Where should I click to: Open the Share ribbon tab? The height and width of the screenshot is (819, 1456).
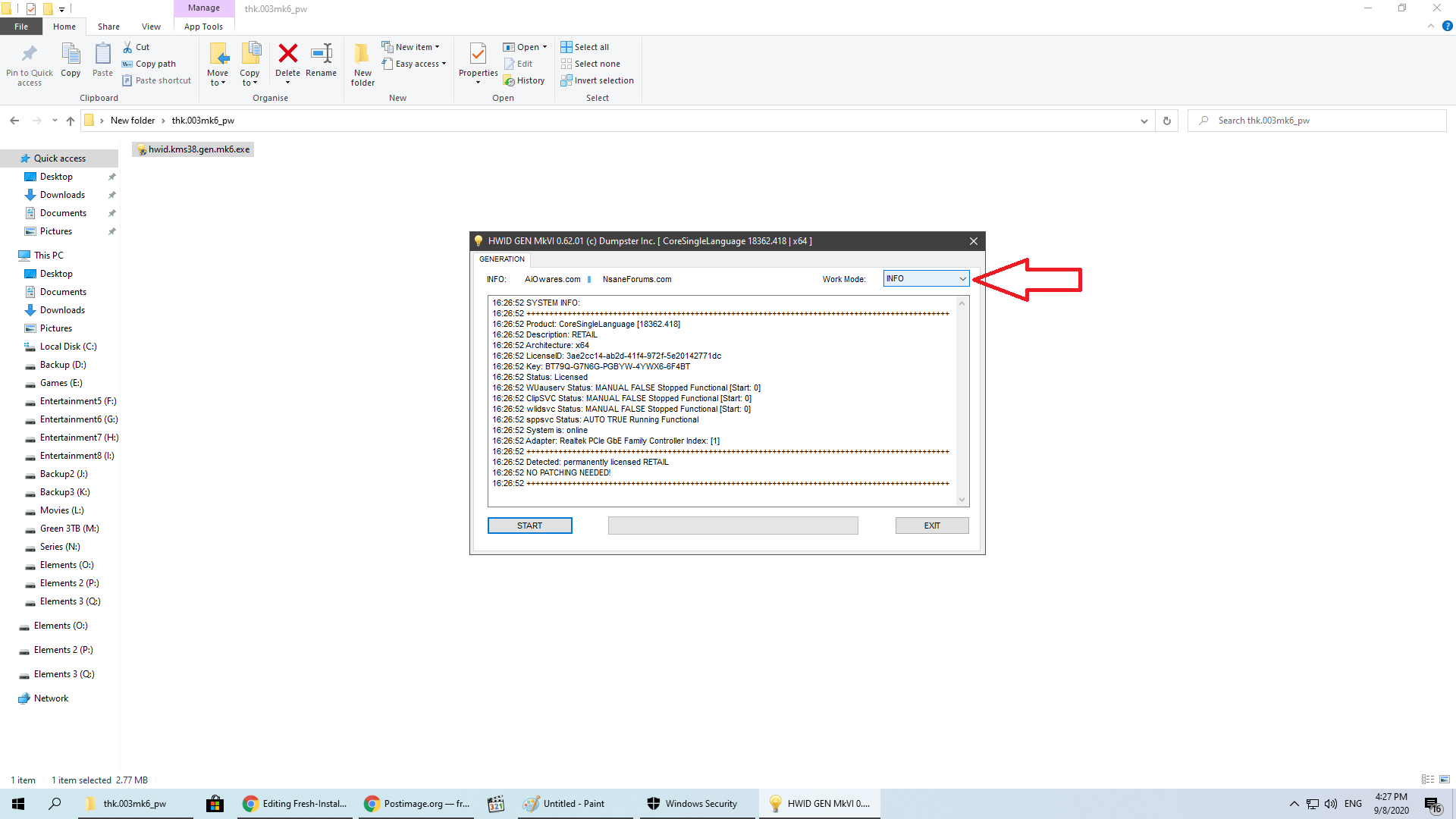click(108, 27)
